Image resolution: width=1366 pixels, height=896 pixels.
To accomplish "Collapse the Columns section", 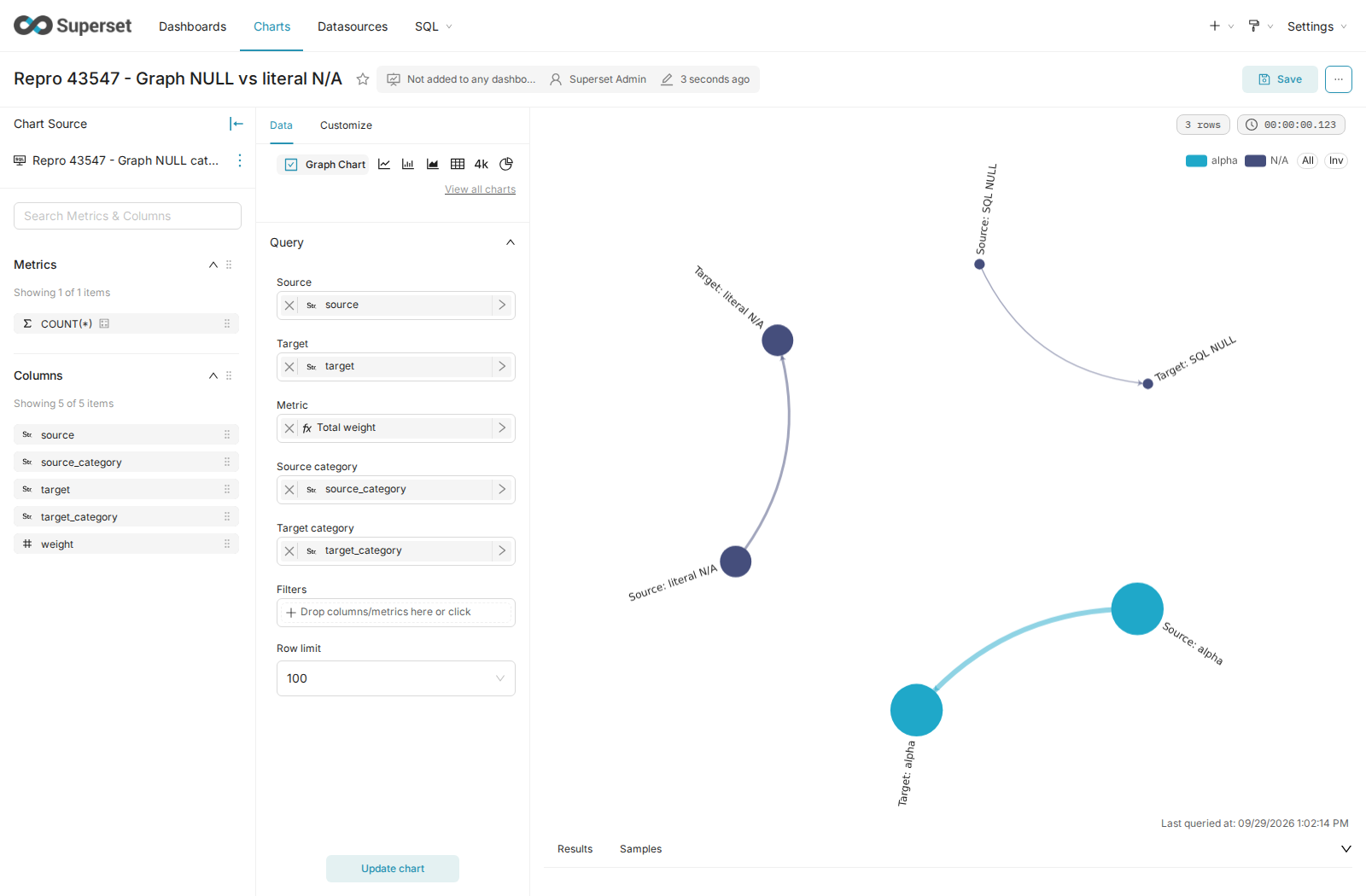I will click(213, 375).
